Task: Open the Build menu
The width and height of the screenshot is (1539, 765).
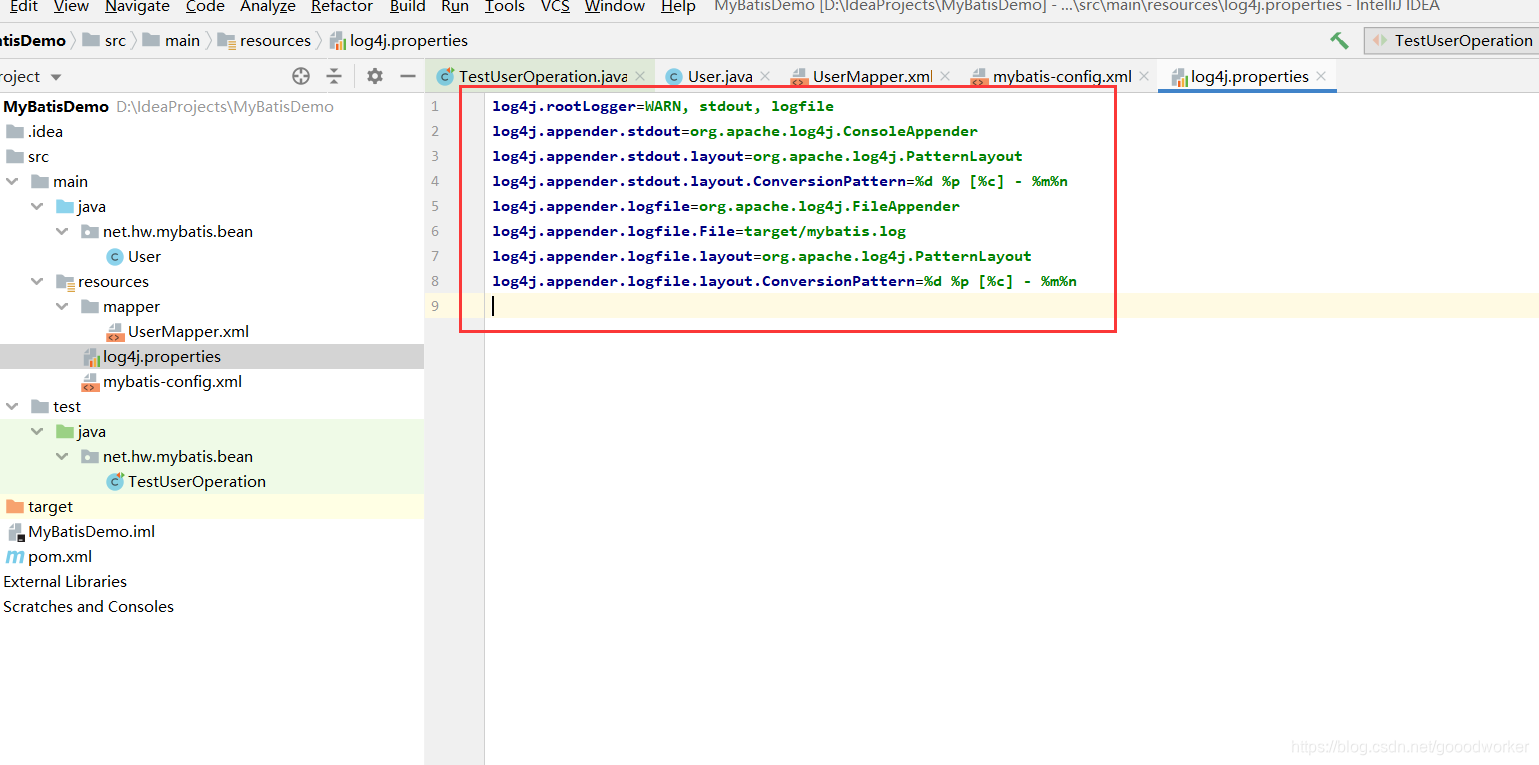Action: pos(408,7)
